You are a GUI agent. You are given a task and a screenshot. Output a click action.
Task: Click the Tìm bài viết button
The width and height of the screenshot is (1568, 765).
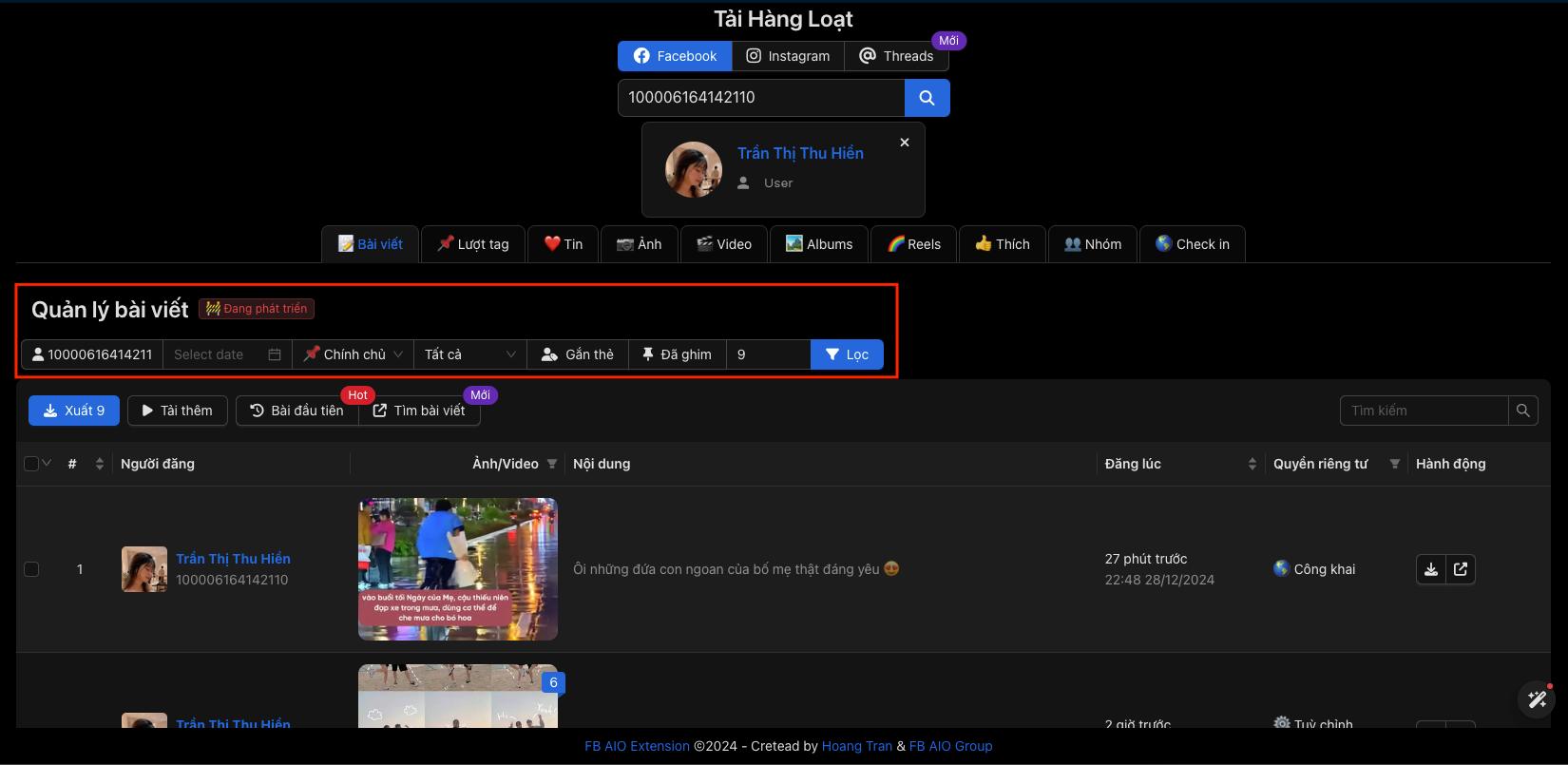(419, 411)
